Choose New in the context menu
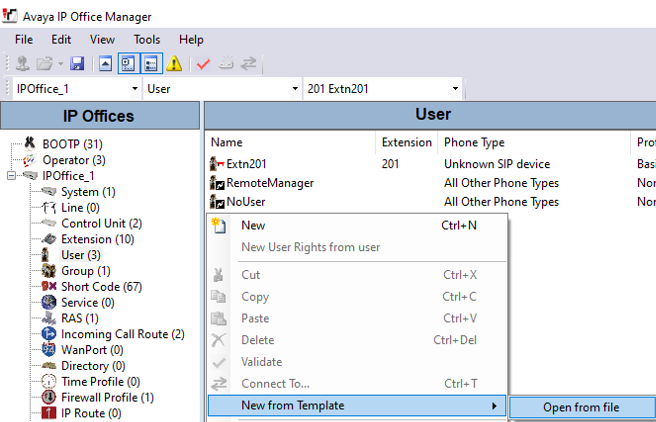The height and width of the screenshot is (422, 656). tap(357, 225)
